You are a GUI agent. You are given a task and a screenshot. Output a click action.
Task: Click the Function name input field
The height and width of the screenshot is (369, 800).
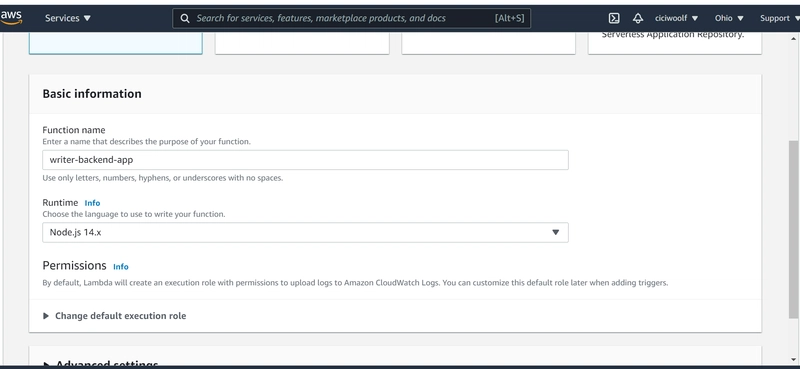[305, 160]
